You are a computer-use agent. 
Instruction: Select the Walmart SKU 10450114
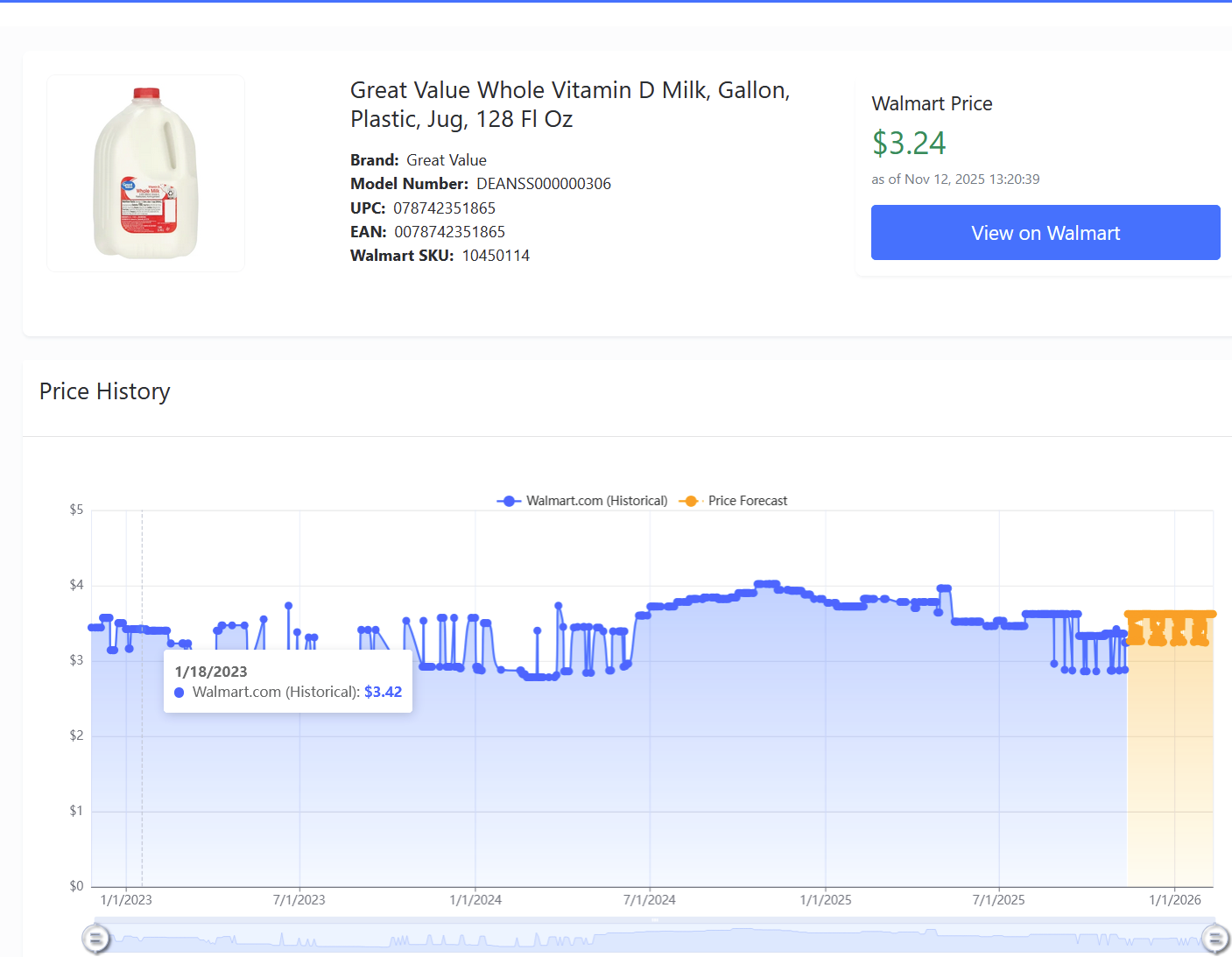tap(496, 256)
